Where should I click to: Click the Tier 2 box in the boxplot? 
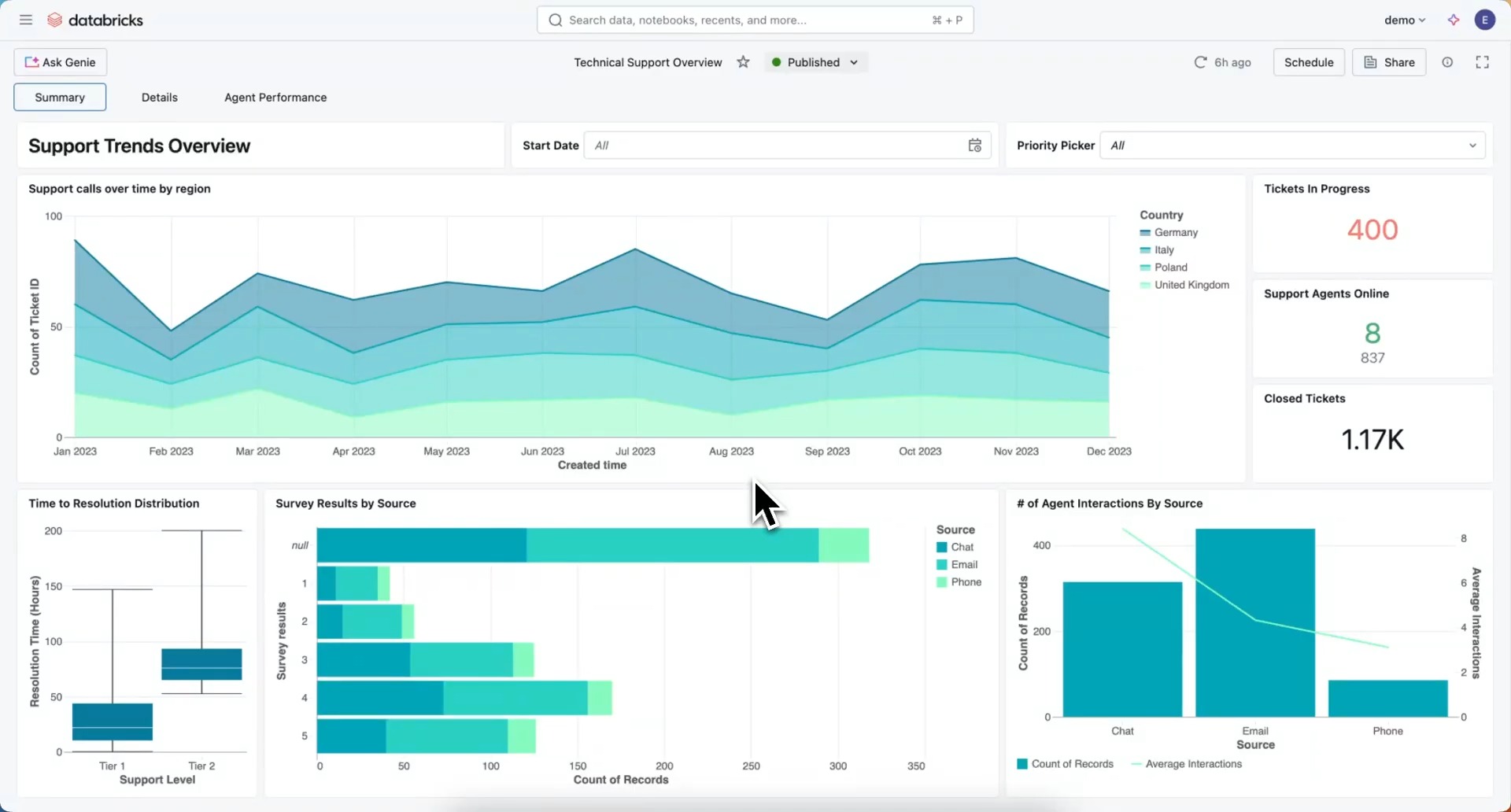pyautogui.click(x=201, y=664)
